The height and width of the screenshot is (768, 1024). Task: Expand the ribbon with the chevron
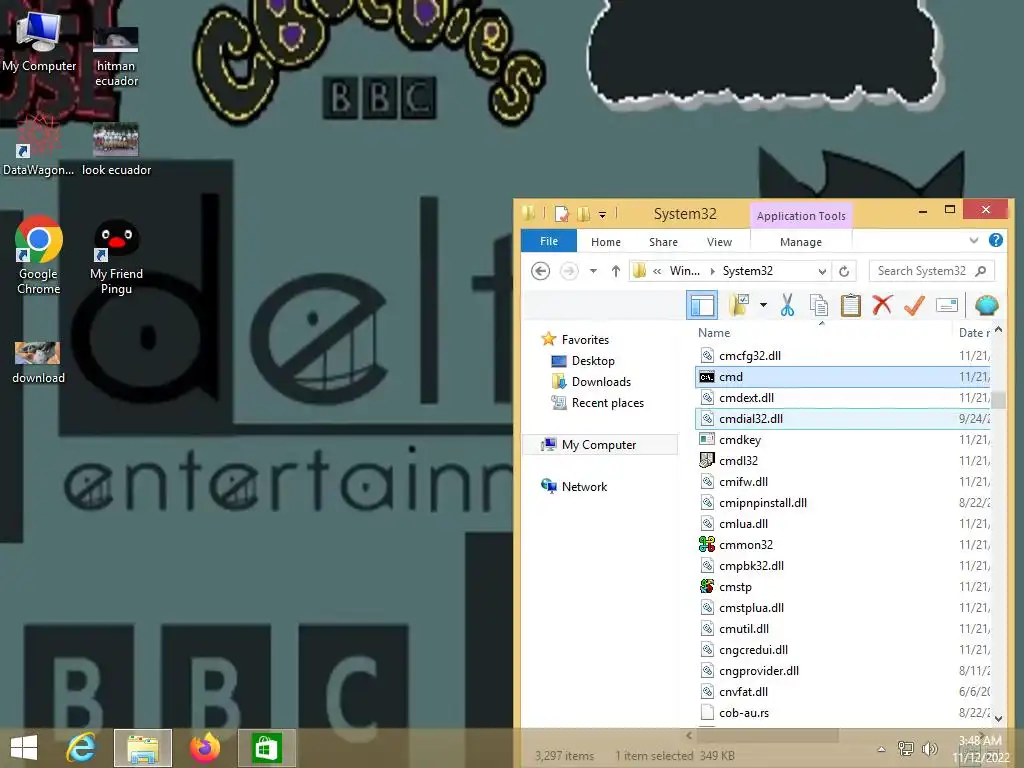[974, 240]
